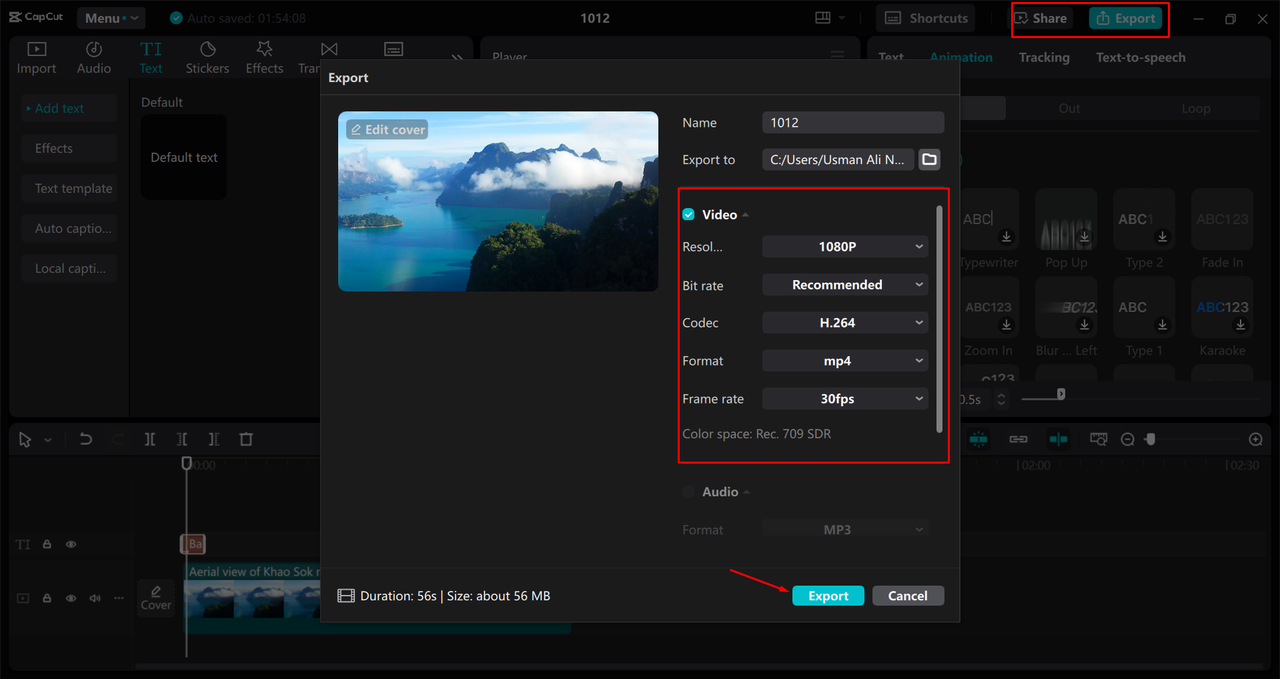Viewport: 1280px width, 679px height.
Task: Click the Delete left split tool
Action: (182, 439)
